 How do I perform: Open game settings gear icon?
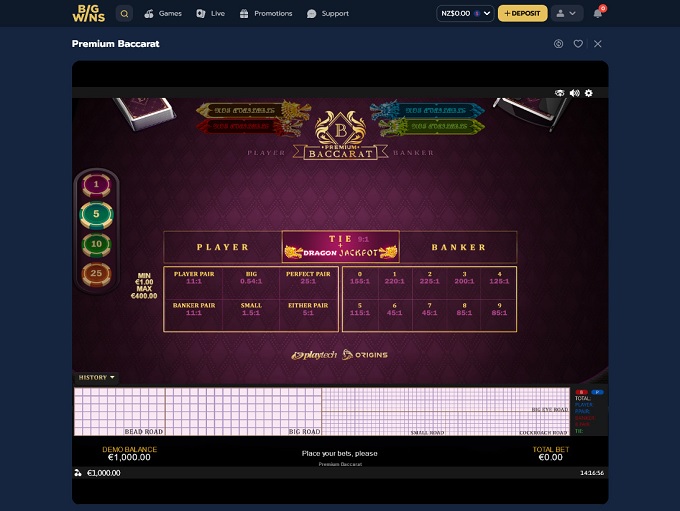pos(589,93)
